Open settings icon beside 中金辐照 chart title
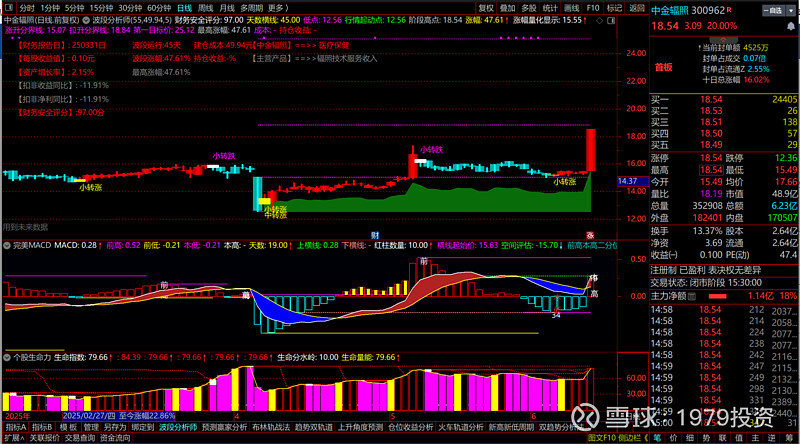 86,20
